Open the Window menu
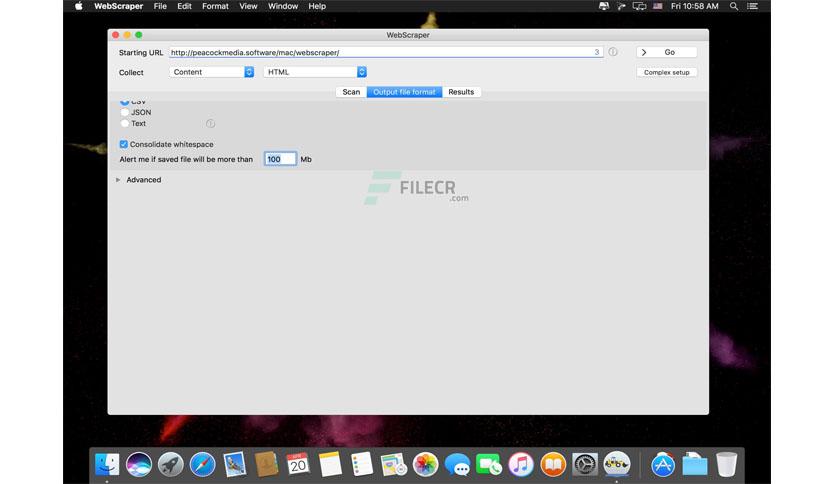 click(283, 6)
